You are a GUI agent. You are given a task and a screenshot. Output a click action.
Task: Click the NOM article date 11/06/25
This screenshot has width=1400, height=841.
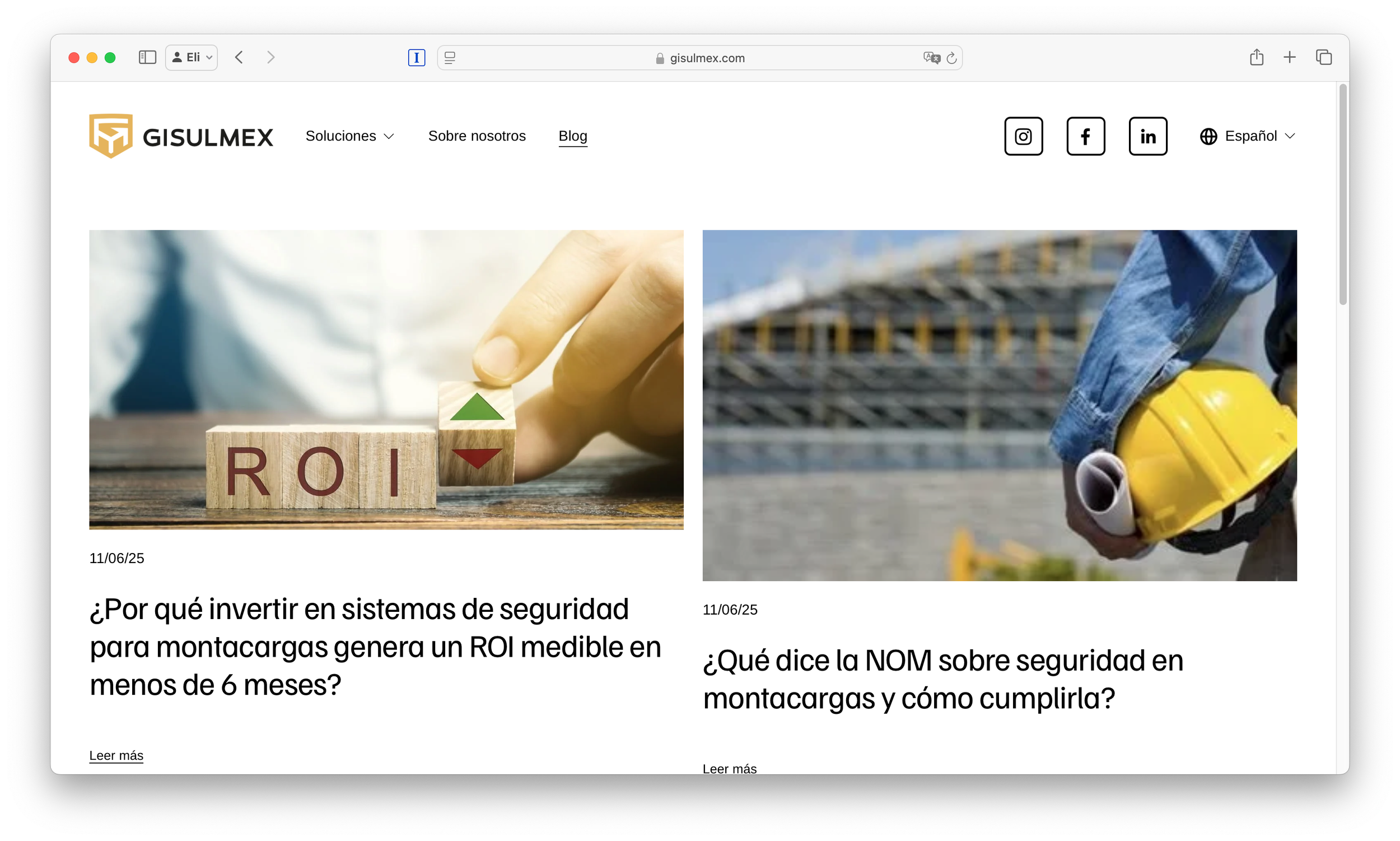point(730,609)
